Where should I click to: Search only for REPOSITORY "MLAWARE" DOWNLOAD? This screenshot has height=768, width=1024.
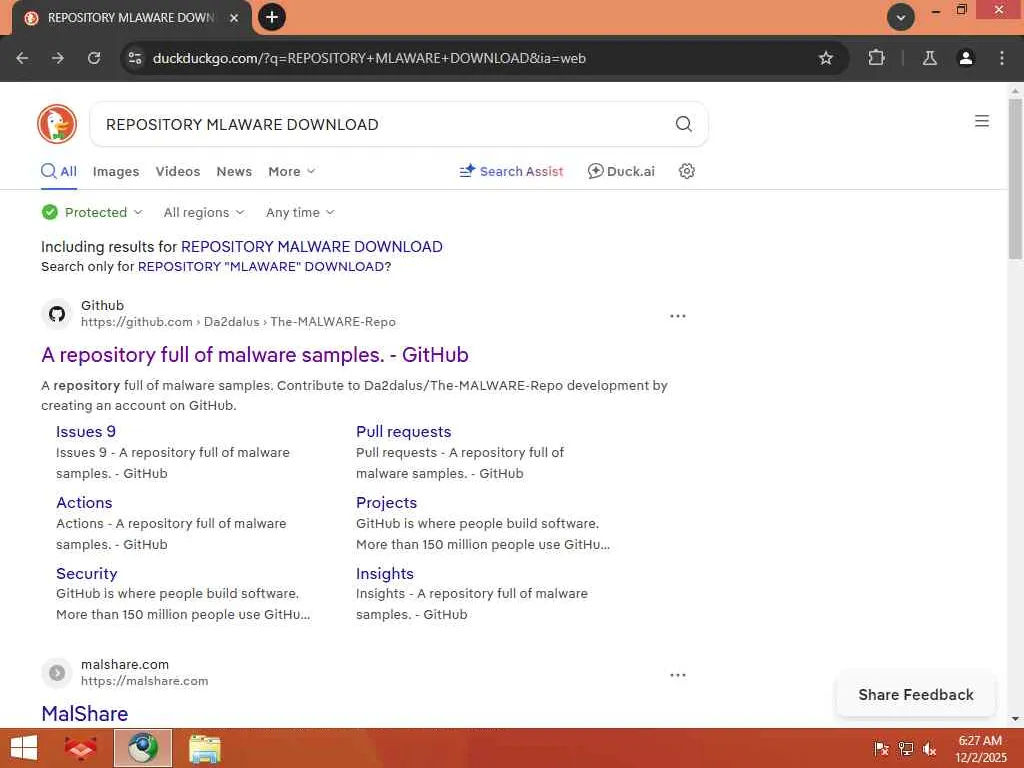261,266
